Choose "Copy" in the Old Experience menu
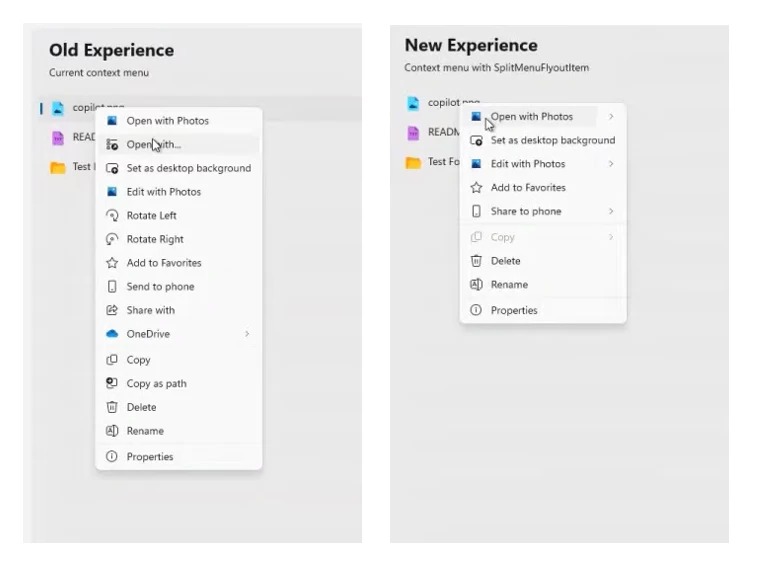The image size is (759, 567). coord(138,360)
